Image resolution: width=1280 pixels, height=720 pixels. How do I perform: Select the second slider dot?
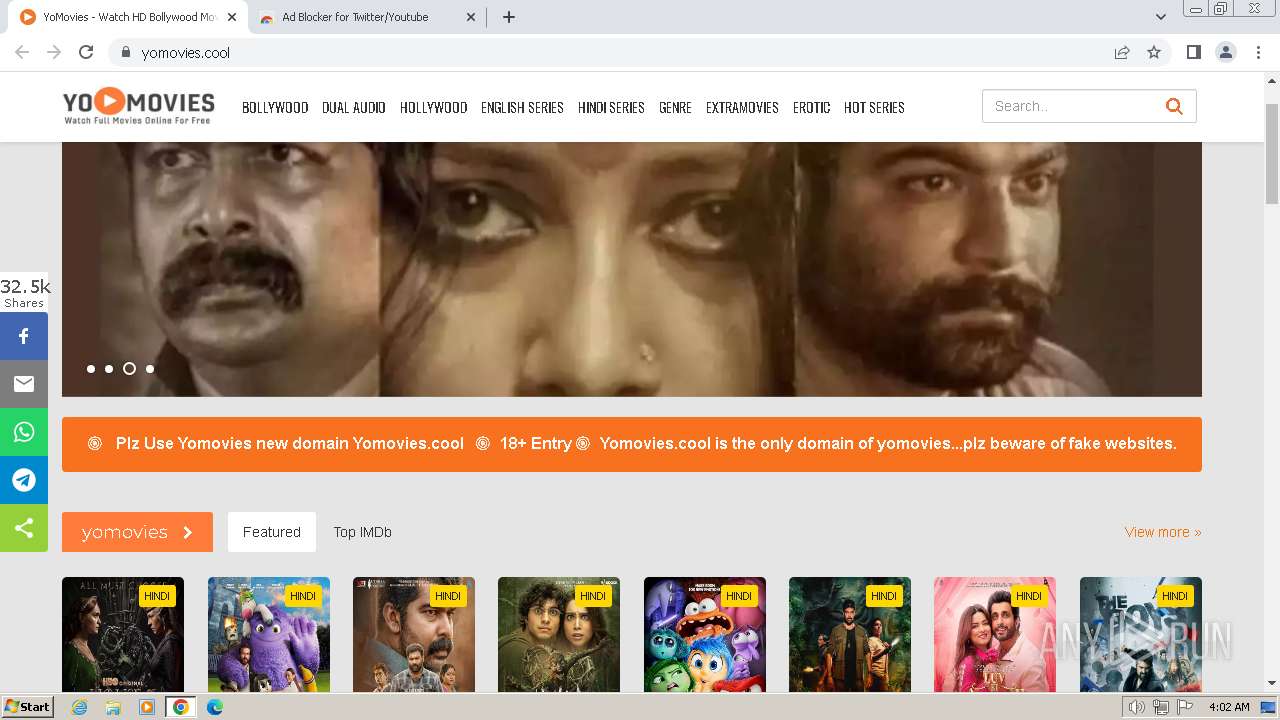(x=109, y=369)
